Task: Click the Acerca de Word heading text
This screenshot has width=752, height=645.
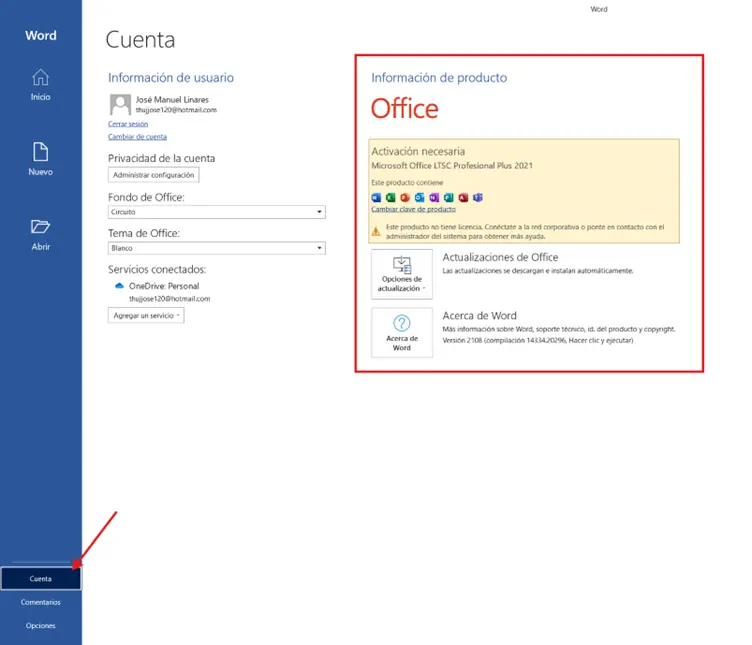Action: click(480, 316)
